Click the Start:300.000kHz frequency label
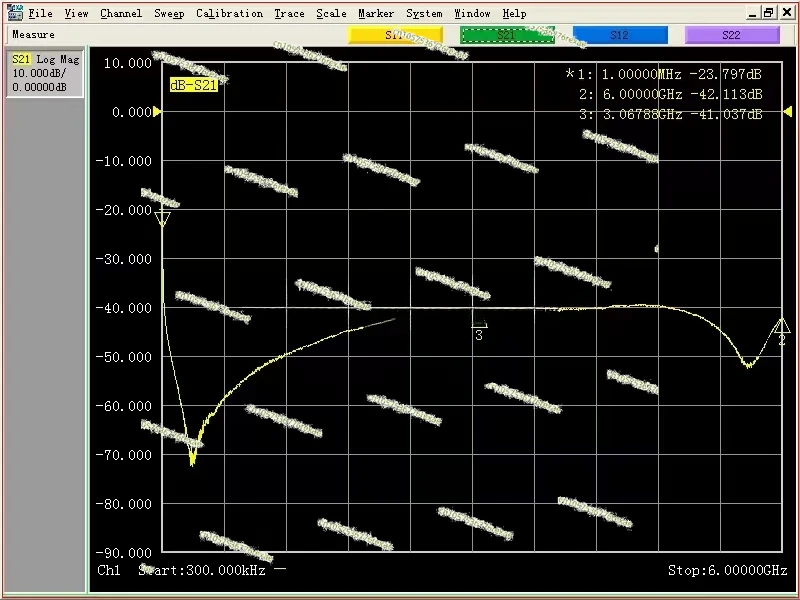Screen dimensions: 800x600 [202, 570]
